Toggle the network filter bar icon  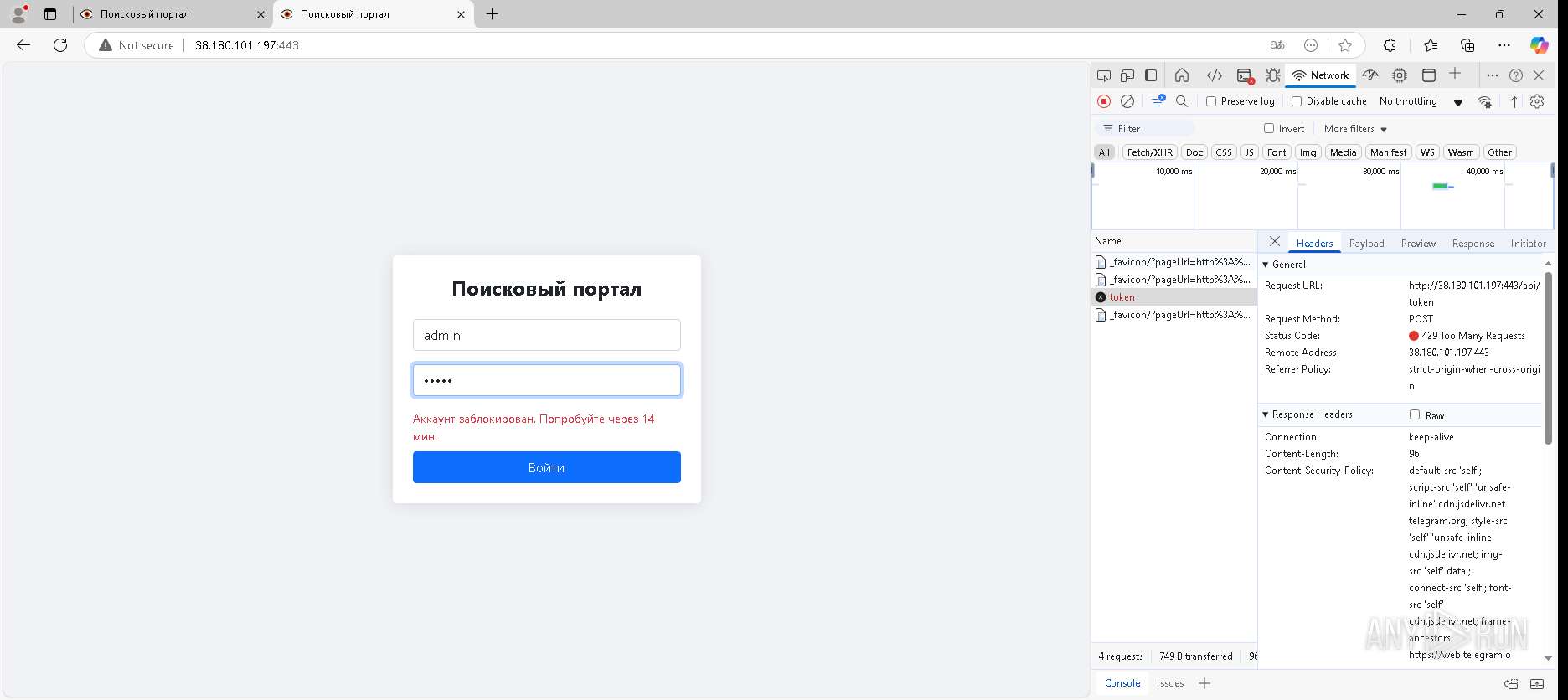coord(1158,101)
